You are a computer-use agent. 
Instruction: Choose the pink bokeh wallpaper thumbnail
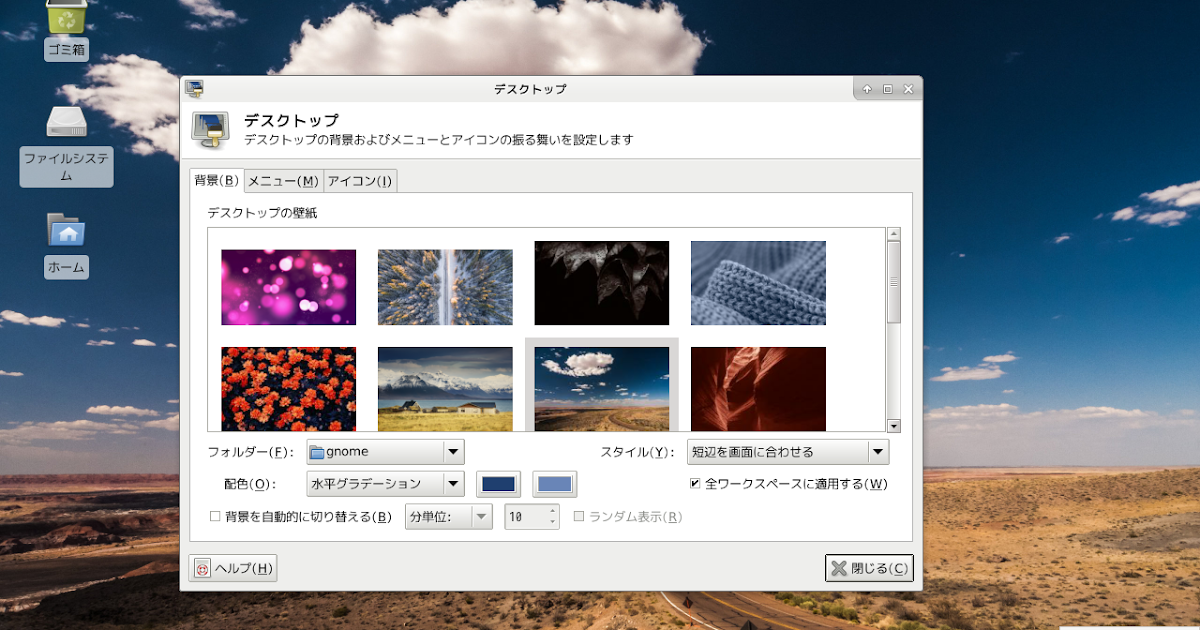(288, 287)
